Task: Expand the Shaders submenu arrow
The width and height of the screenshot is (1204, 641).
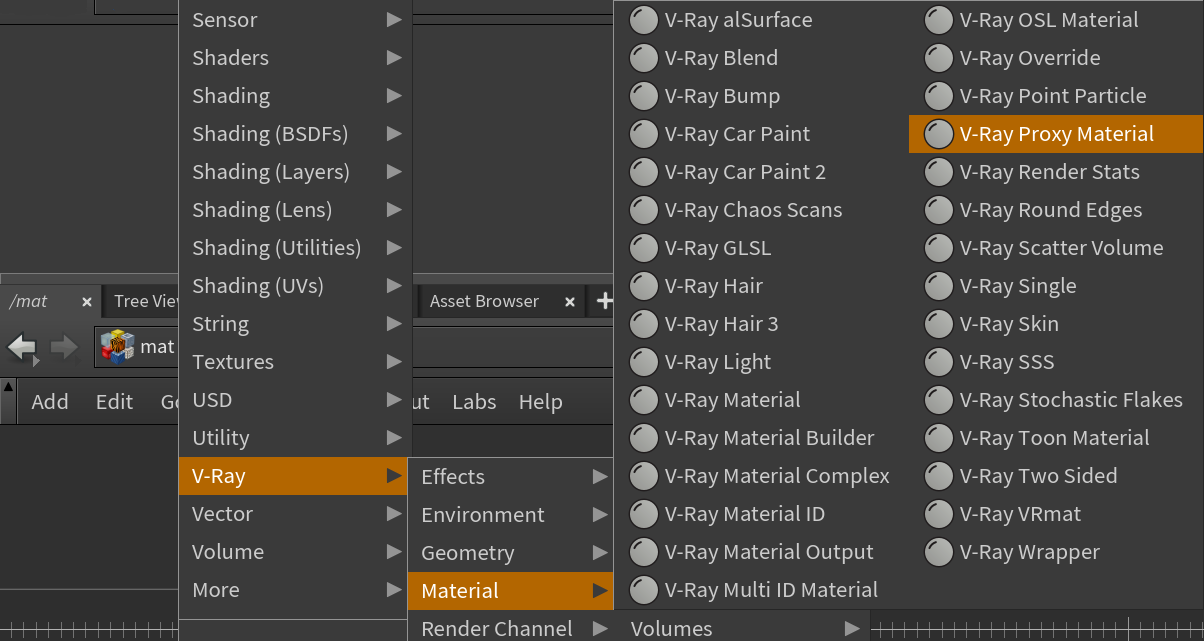Action: (394, 58)
